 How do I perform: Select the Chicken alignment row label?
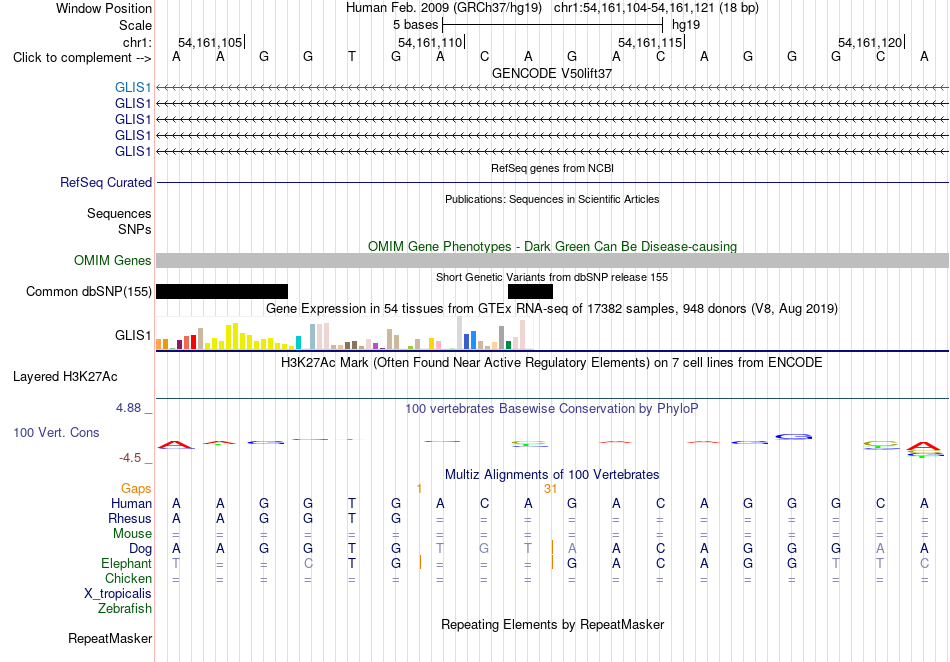[x=128, y=578]
